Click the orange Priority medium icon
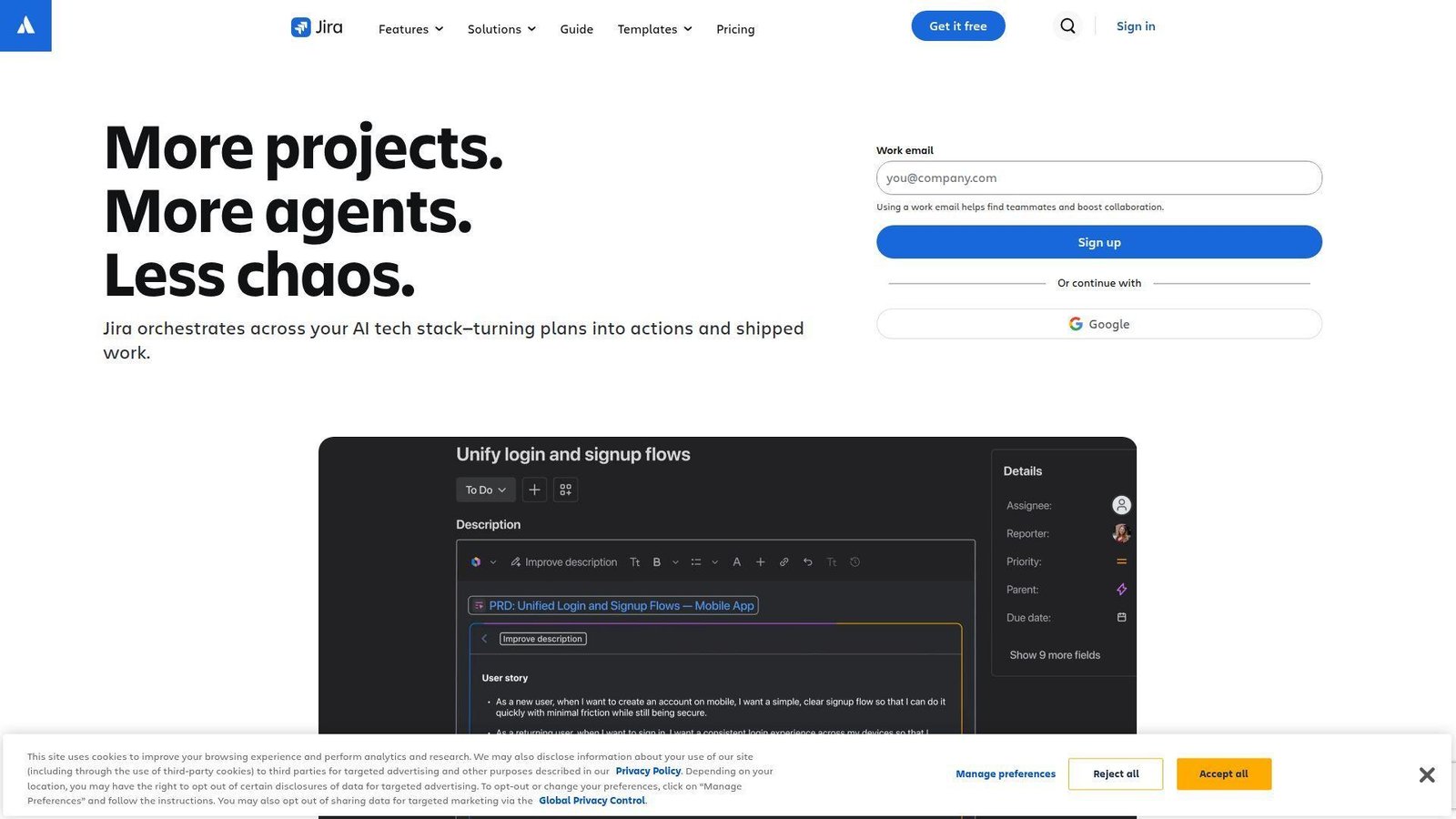 [1122, 561]
